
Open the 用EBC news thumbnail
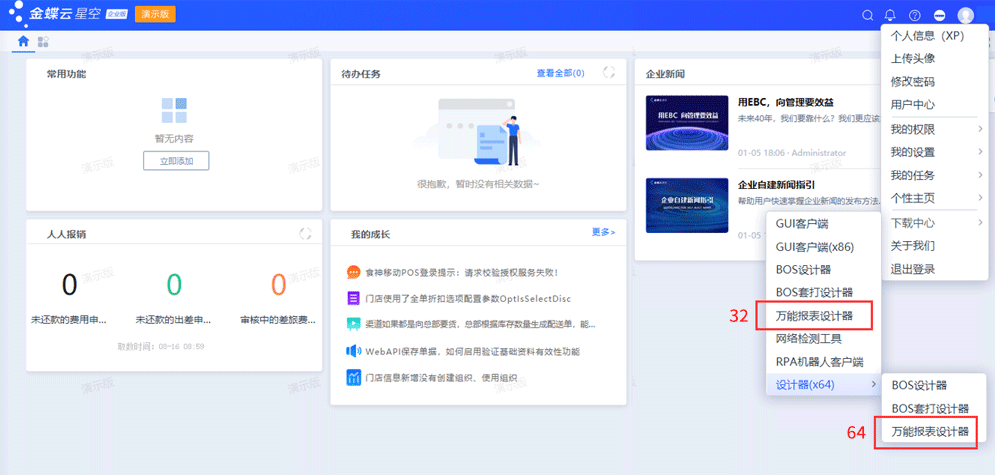[x=687, y=122]
